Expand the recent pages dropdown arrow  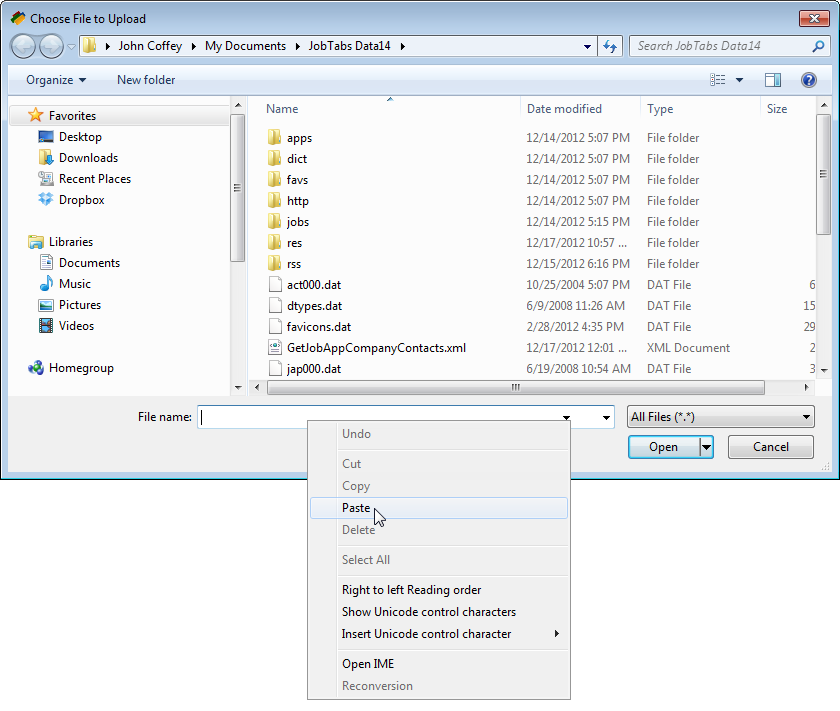[71, 47]
